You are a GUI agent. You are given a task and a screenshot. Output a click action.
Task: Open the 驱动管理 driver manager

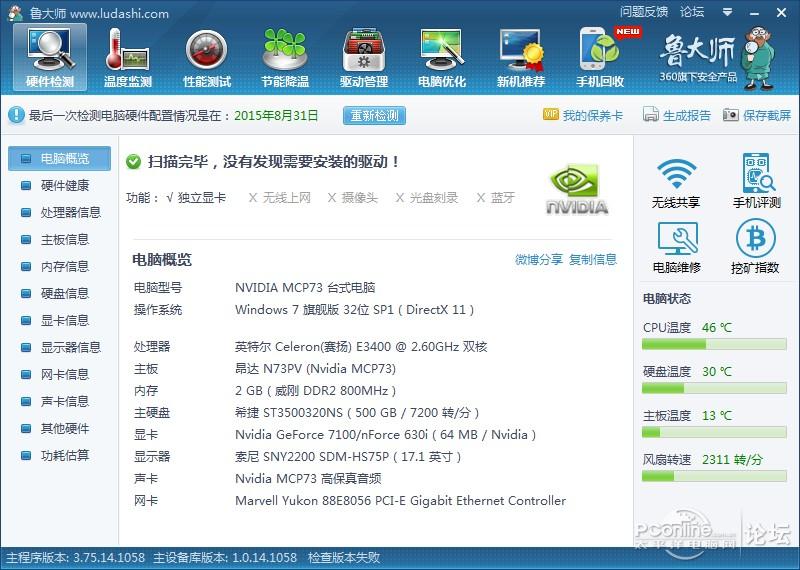tap(364, 57)
